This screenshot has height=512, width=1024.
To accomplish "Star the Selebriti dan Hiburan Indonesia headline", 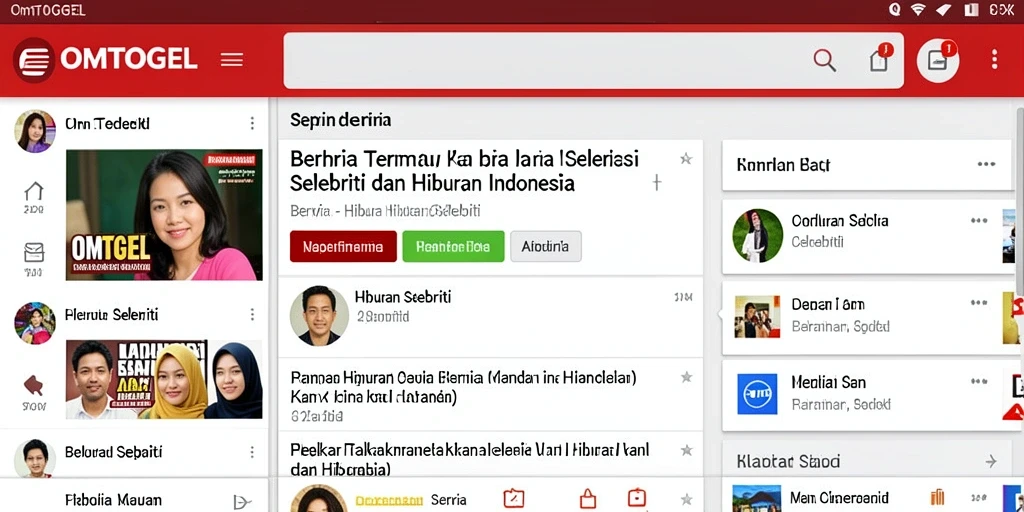I will point(686,159).
